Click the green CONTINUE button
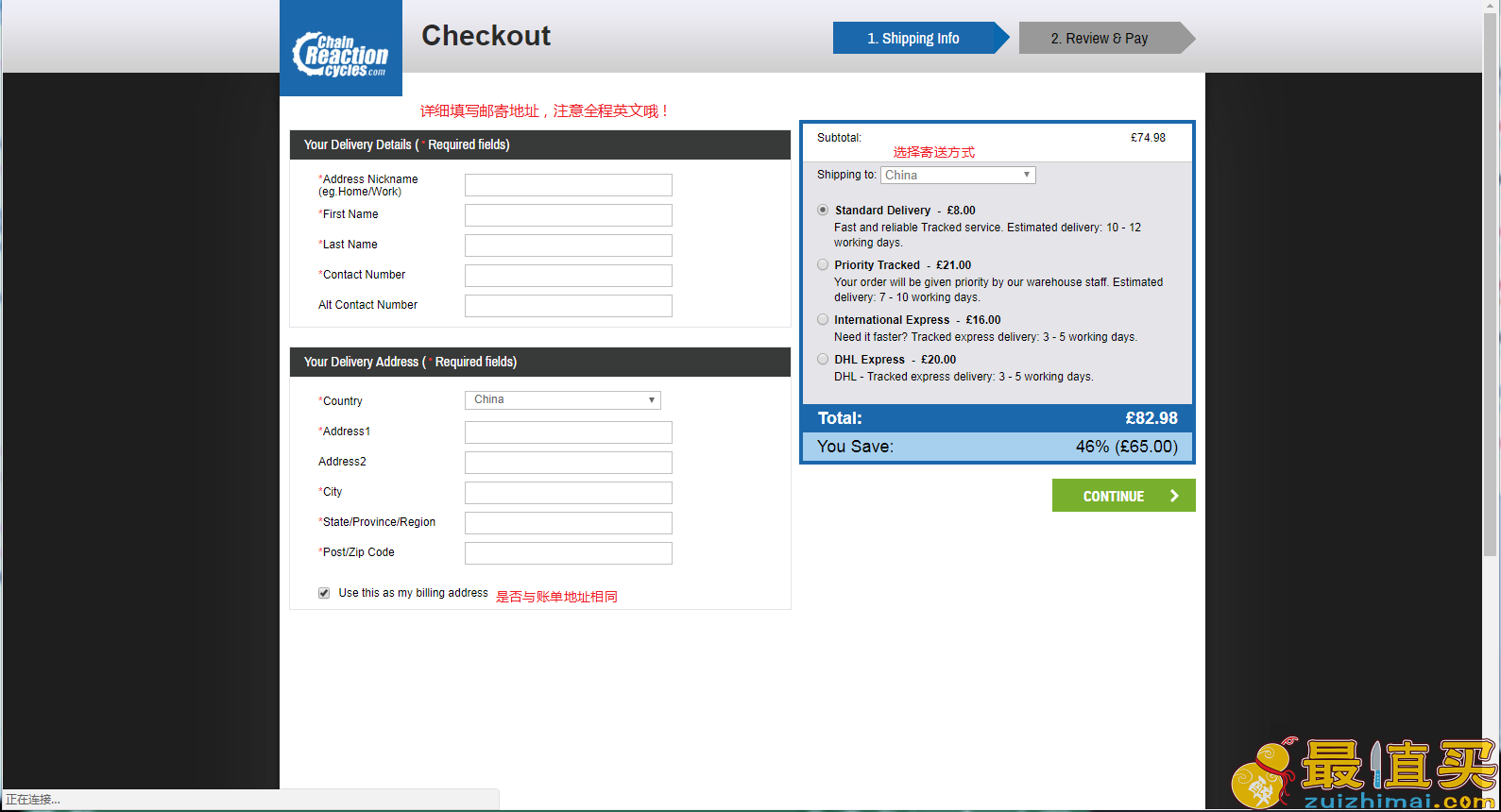Image resolution: width=1501 pixels, height=812 pixels. (1124, 496)
